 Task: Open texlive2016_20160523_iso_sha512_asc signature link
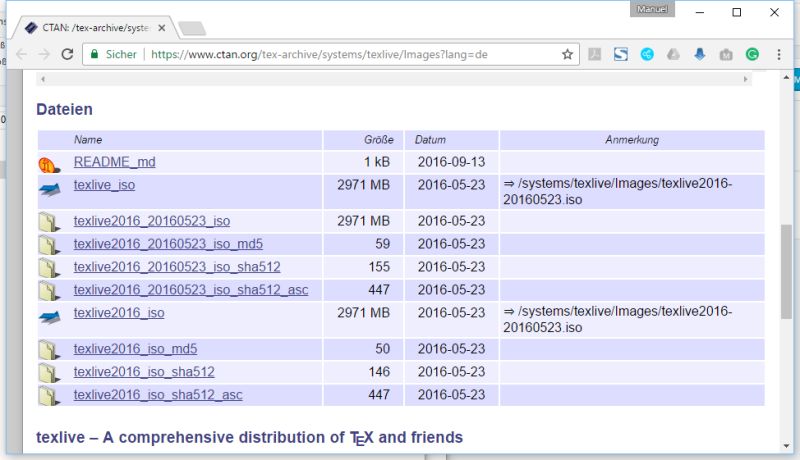pos(191,290)
